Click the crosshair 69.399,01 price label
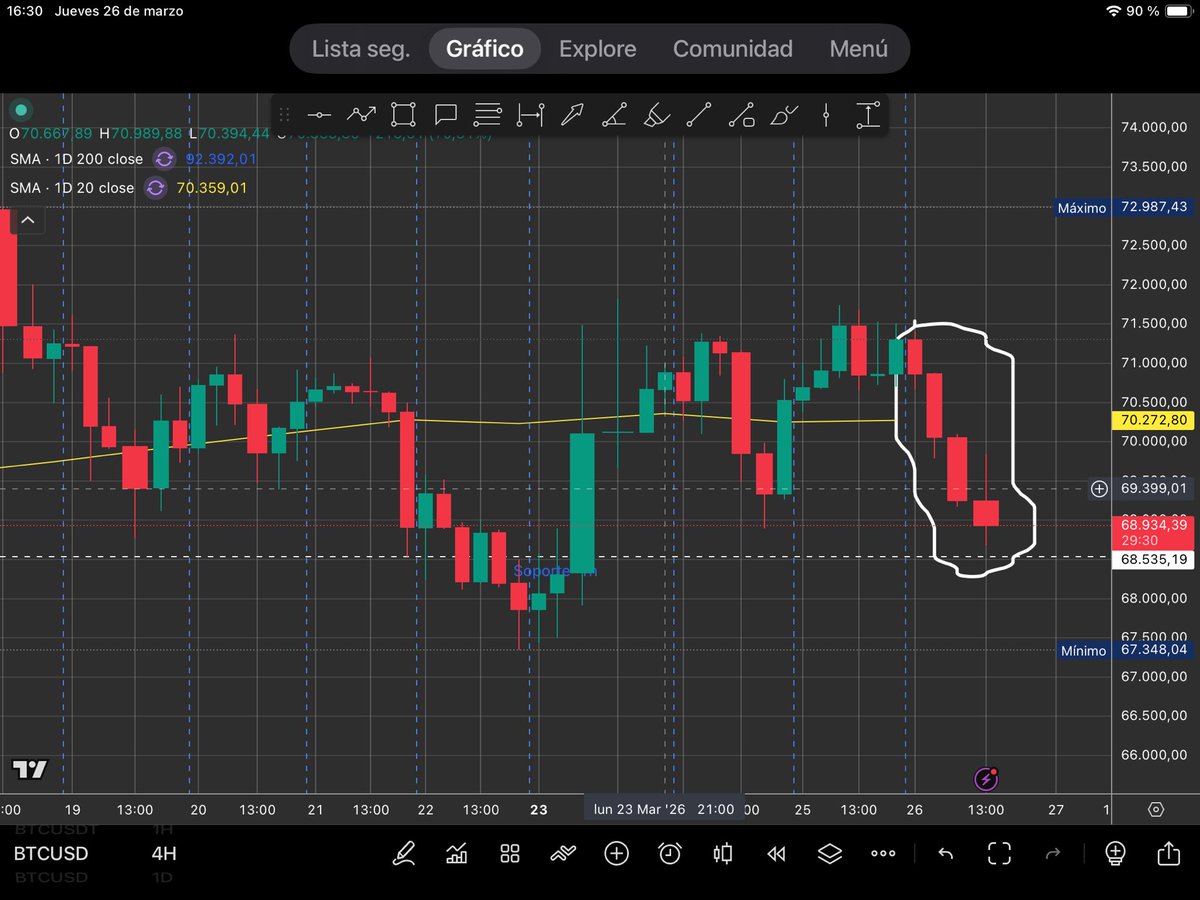The height and width of the screenshot is (900, 1200). (1154, 489)
